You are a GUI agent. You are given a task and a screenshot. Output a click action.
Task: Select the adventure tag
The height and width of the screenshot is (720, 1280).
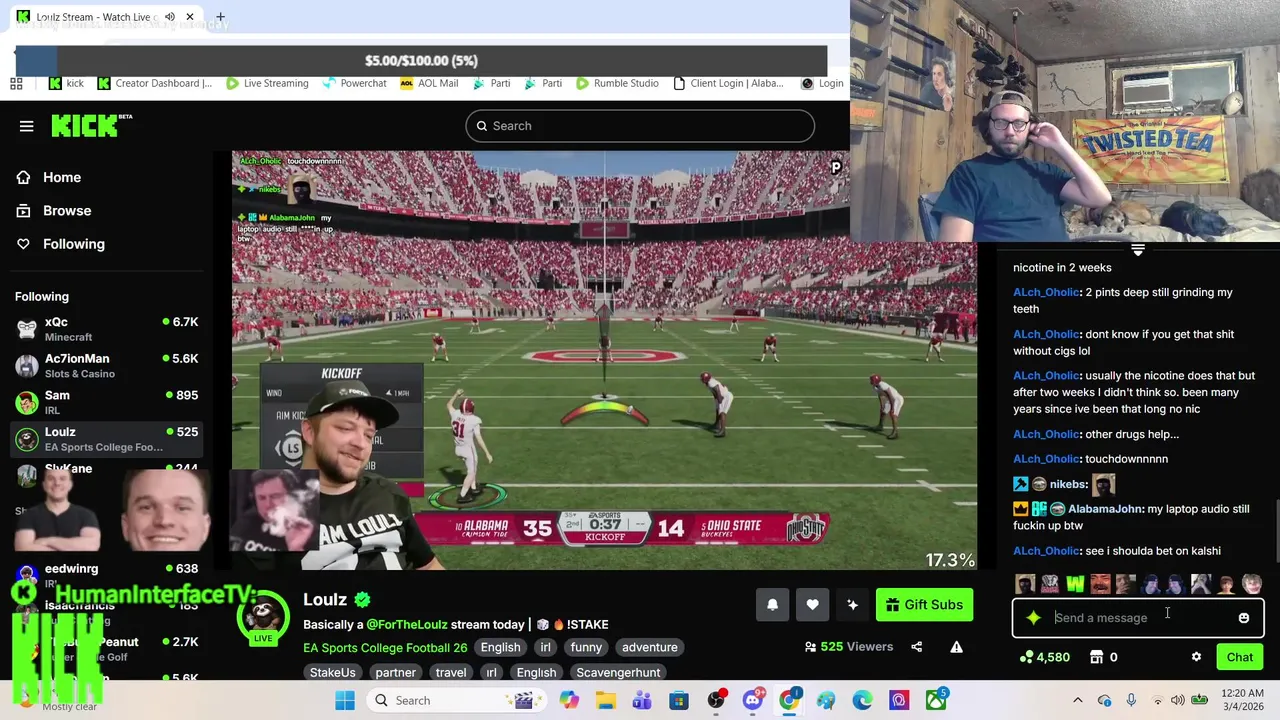(x=650, y=647)
